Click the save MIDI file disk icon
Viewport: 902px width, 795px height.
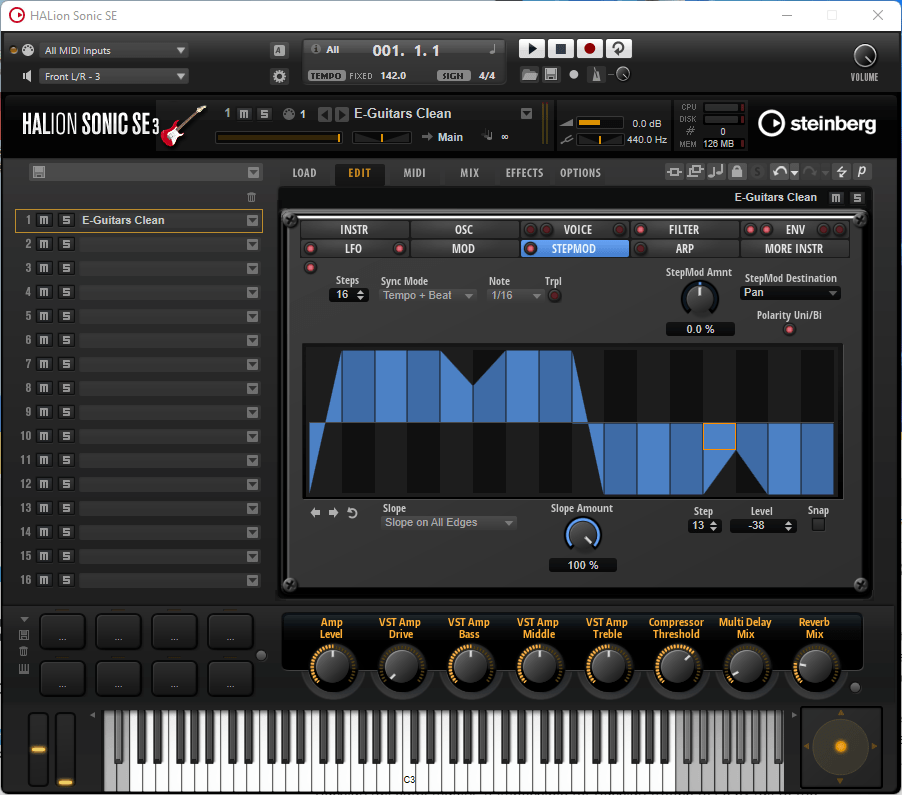tap(551, 75)
